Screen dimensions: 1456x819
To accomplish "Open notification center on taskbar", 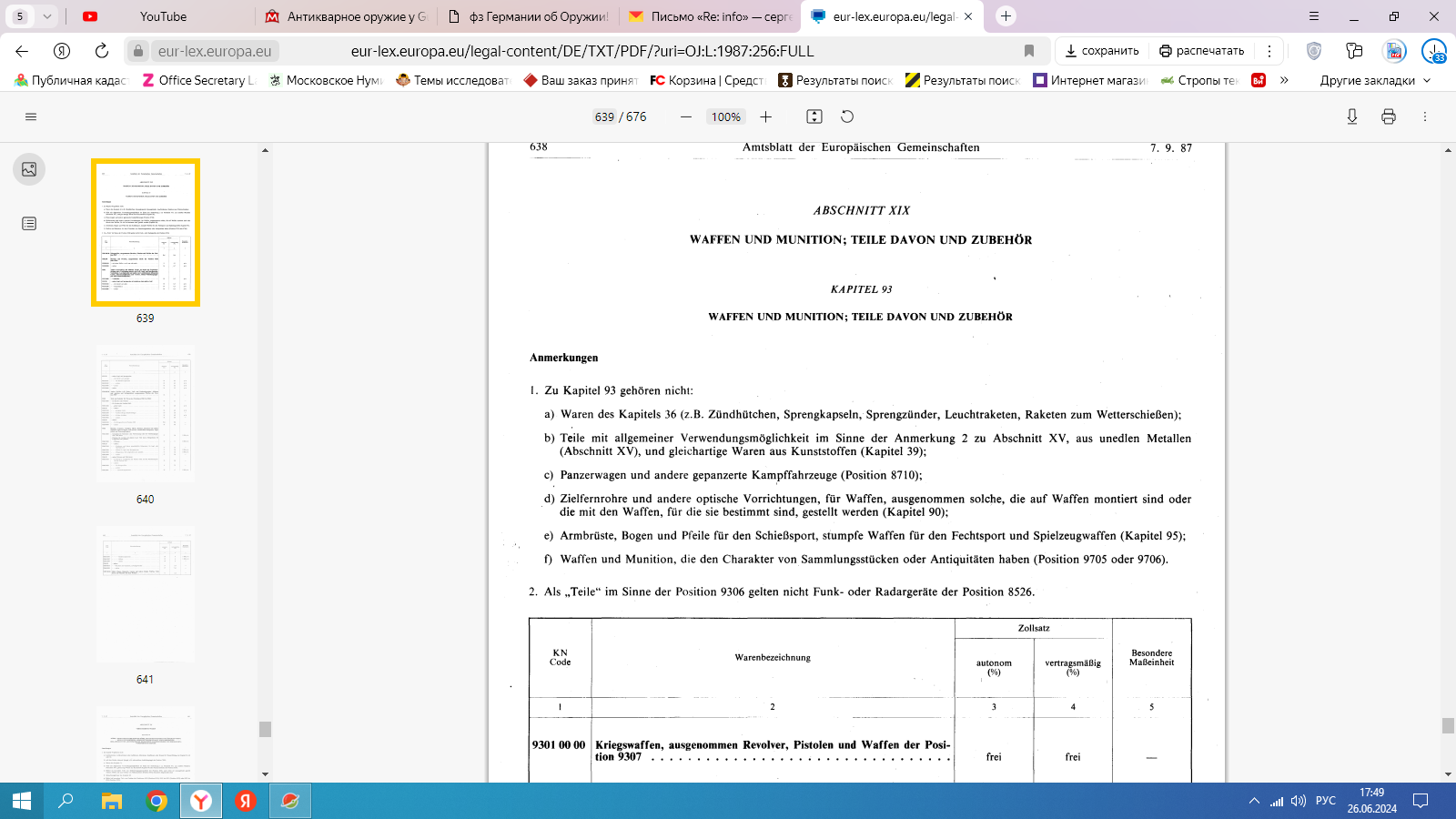I will tap(1421, 801).
